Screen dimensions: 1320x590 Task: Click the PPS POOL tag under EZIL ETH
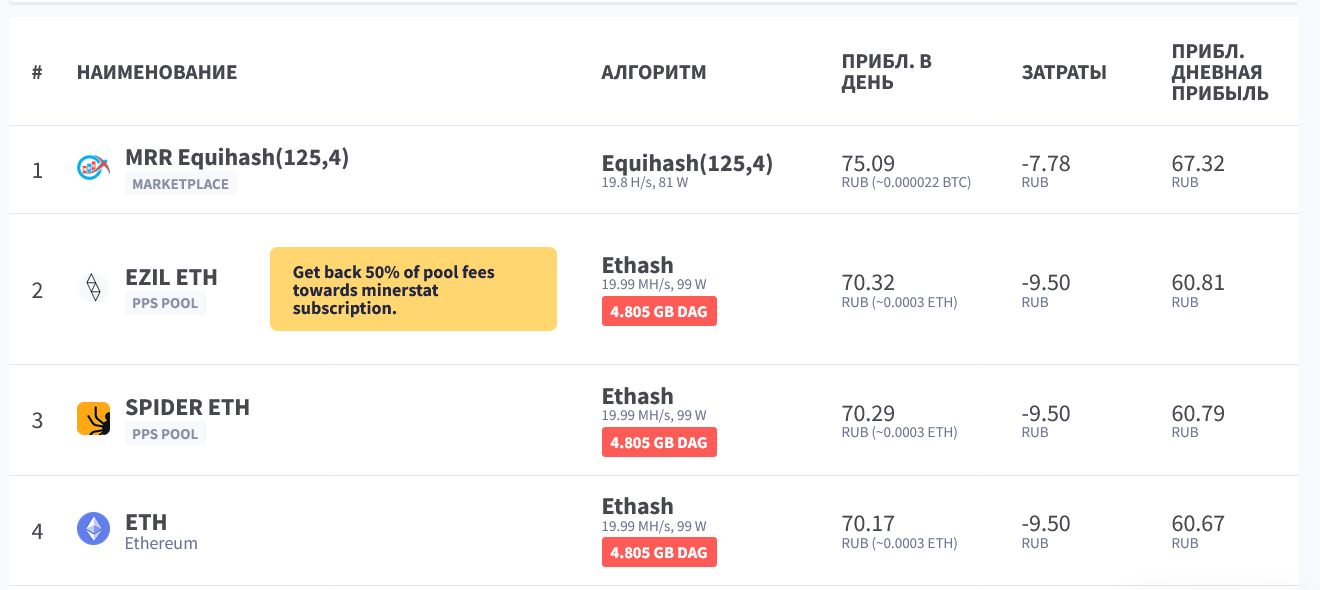tap(165, 303)
